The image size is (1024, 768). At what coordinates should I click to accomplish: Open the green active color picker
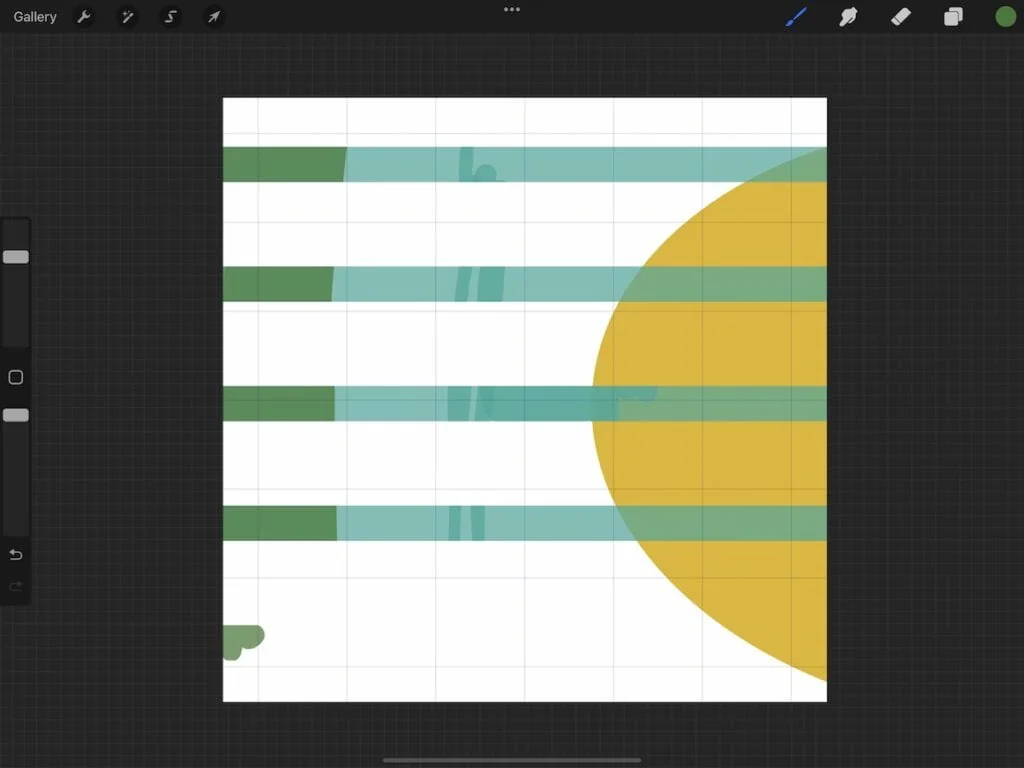(1005, 17)
